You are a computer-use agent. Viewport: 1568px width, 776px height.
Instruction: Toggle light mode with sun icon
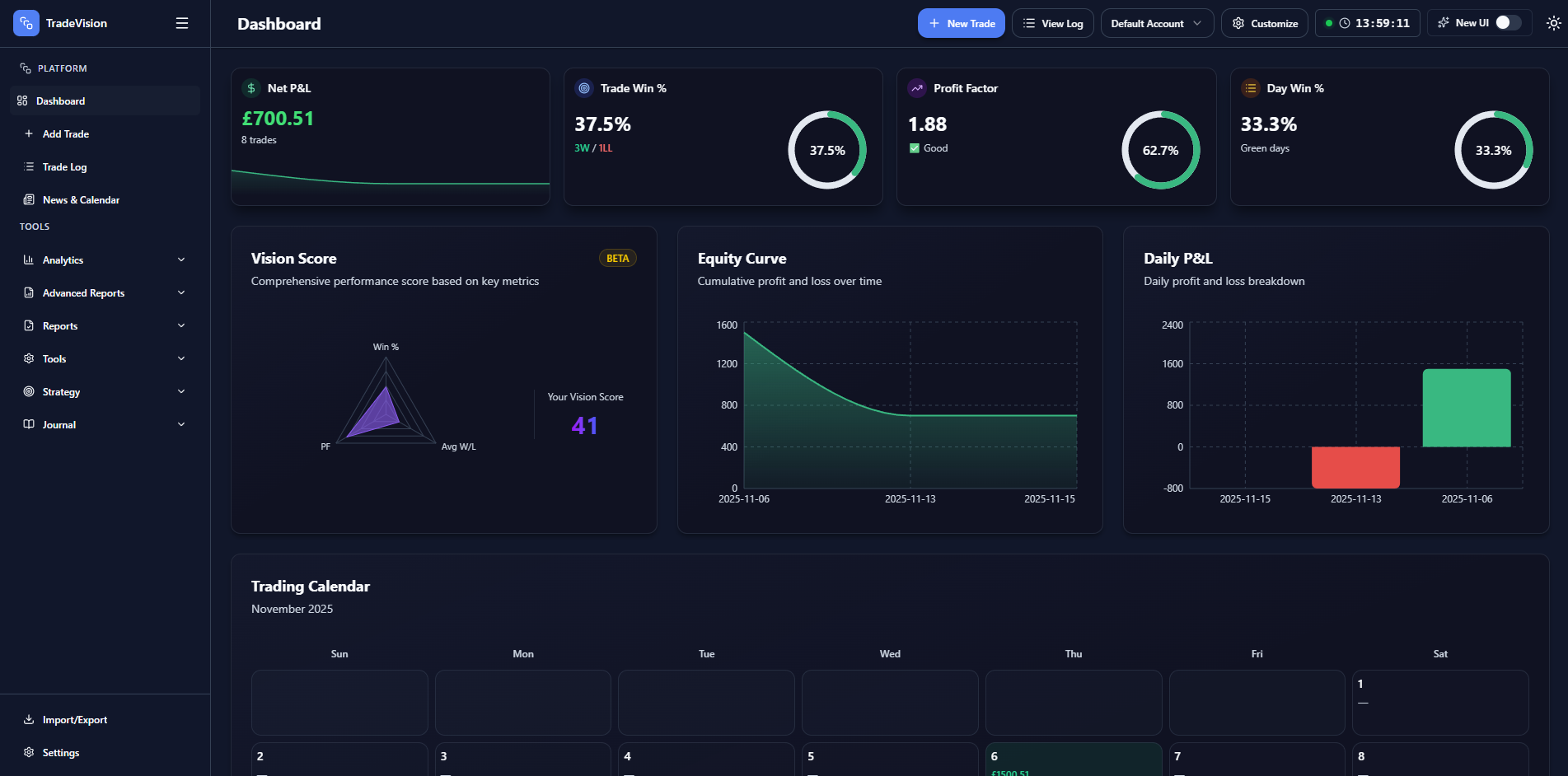(x=1553, y=23)
